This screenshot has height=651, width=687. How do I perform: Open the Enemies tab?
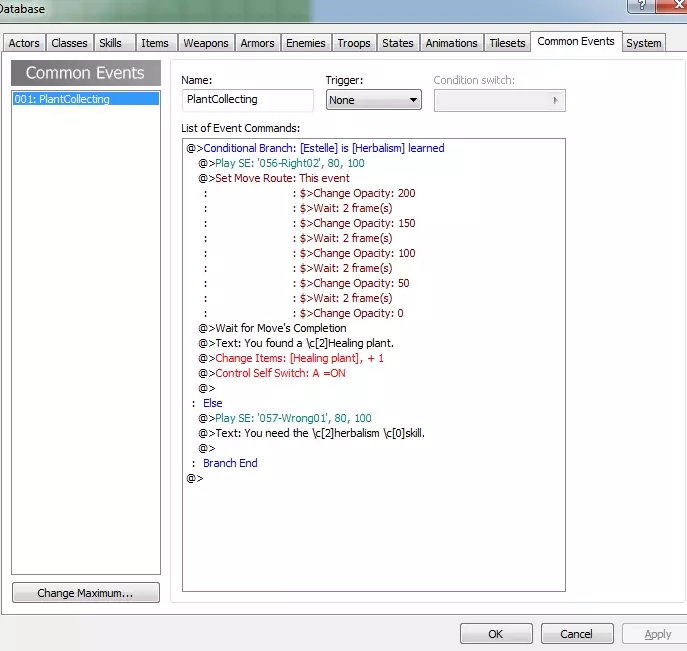click(306, 43)
